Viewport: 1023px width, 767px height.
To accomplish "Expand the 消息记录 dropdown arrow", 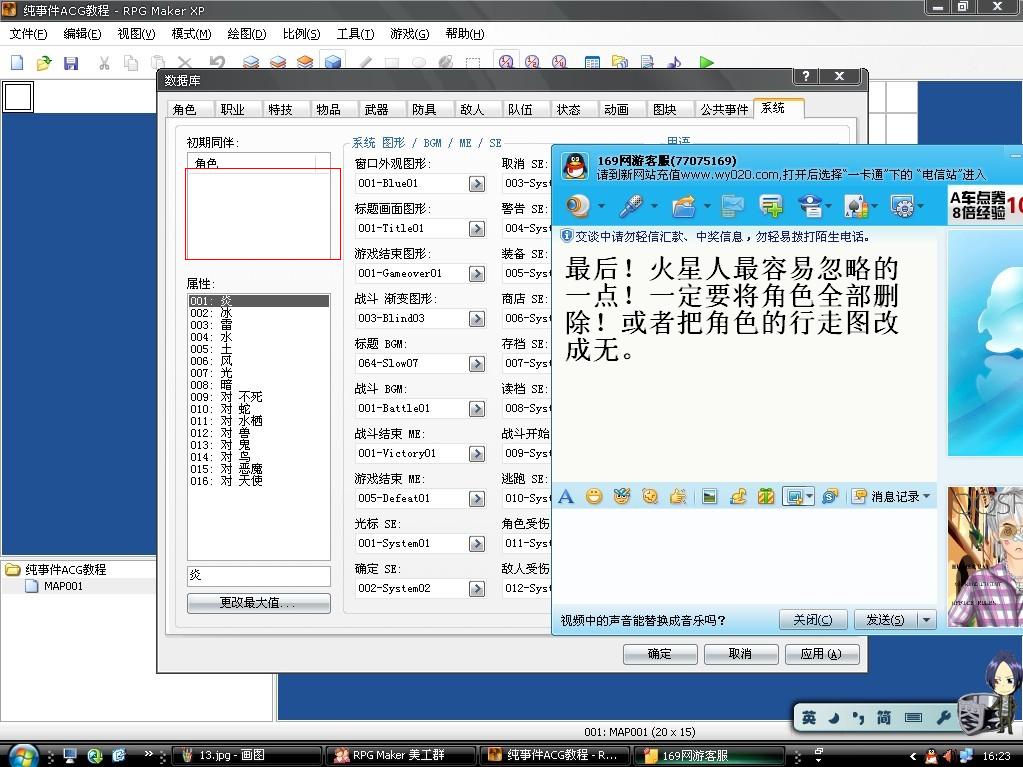I will [926, 496].
